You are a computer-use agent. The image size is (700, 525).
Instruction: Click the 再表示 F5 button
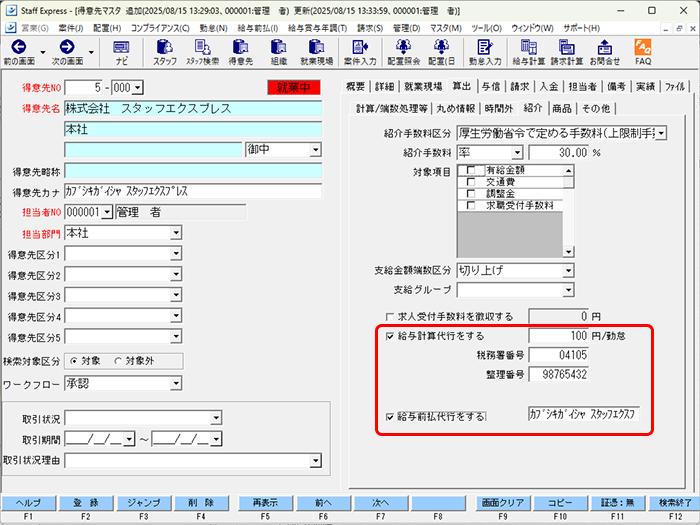coord(266,503)
